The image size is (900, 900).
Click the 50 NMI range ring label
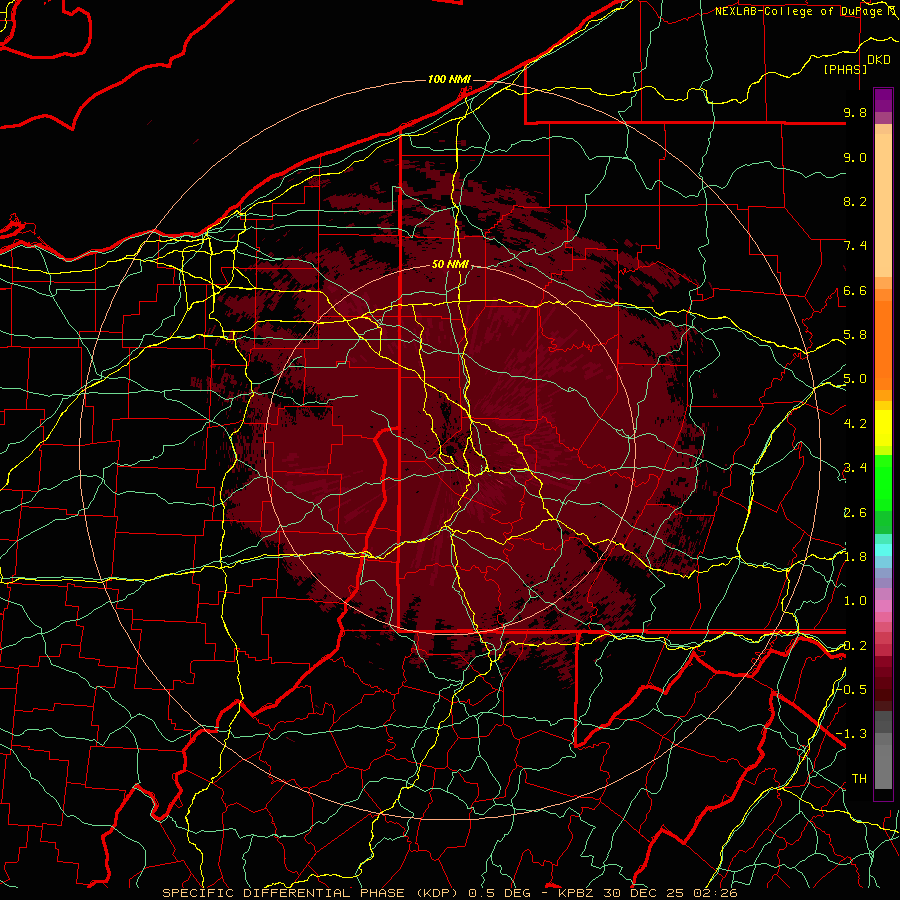coord(451,264)
